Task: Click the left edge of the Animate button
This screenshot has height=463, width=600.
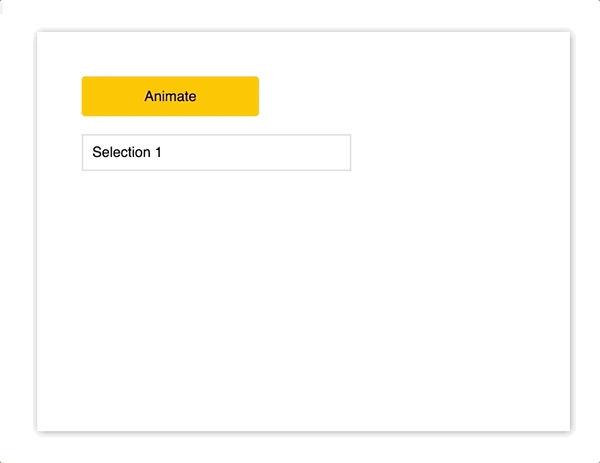Action: tap(88, 96)
